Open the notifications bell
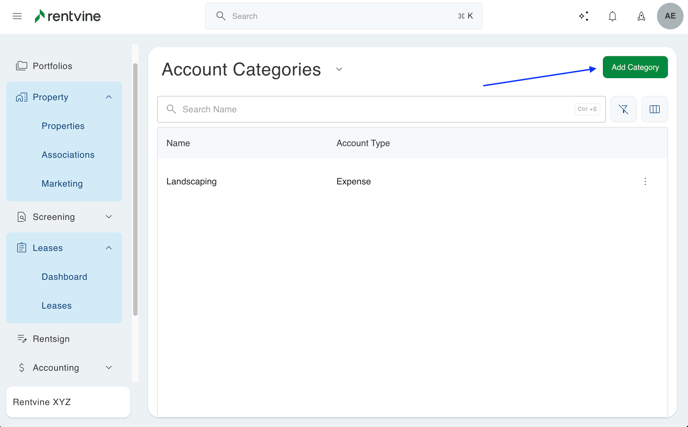This screenshot has height=427, width=688. [612, 16]
